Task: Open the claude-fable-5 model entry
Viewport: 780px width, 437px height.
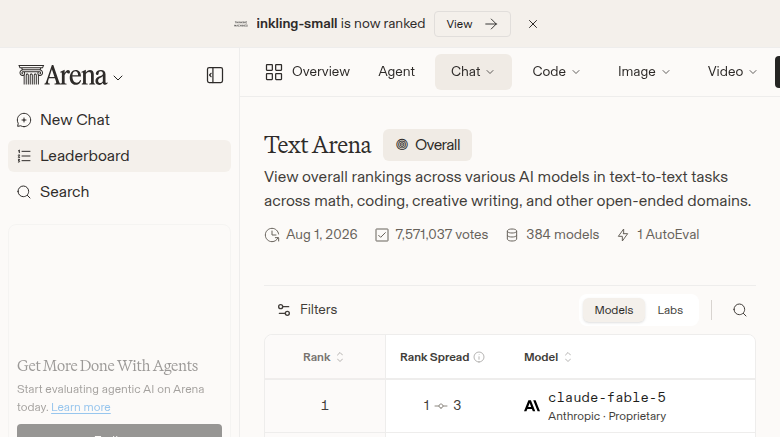Action: 607,398
